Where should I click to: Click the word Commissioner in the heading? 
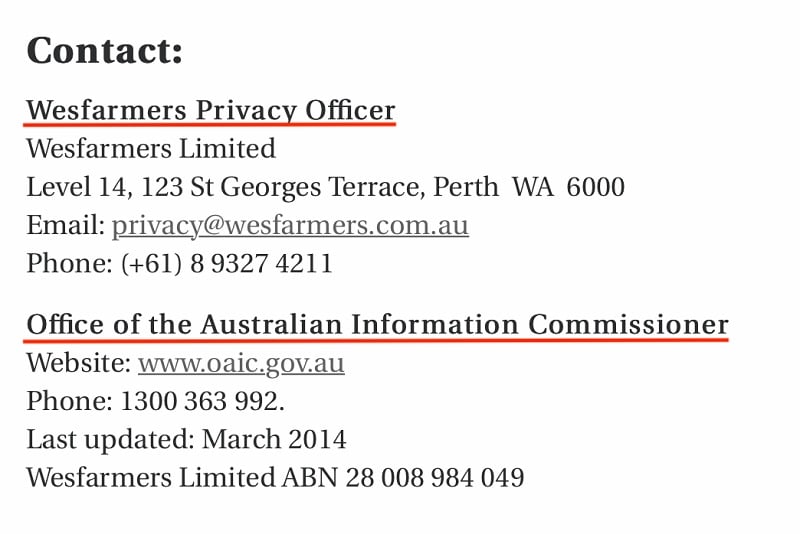628,325
